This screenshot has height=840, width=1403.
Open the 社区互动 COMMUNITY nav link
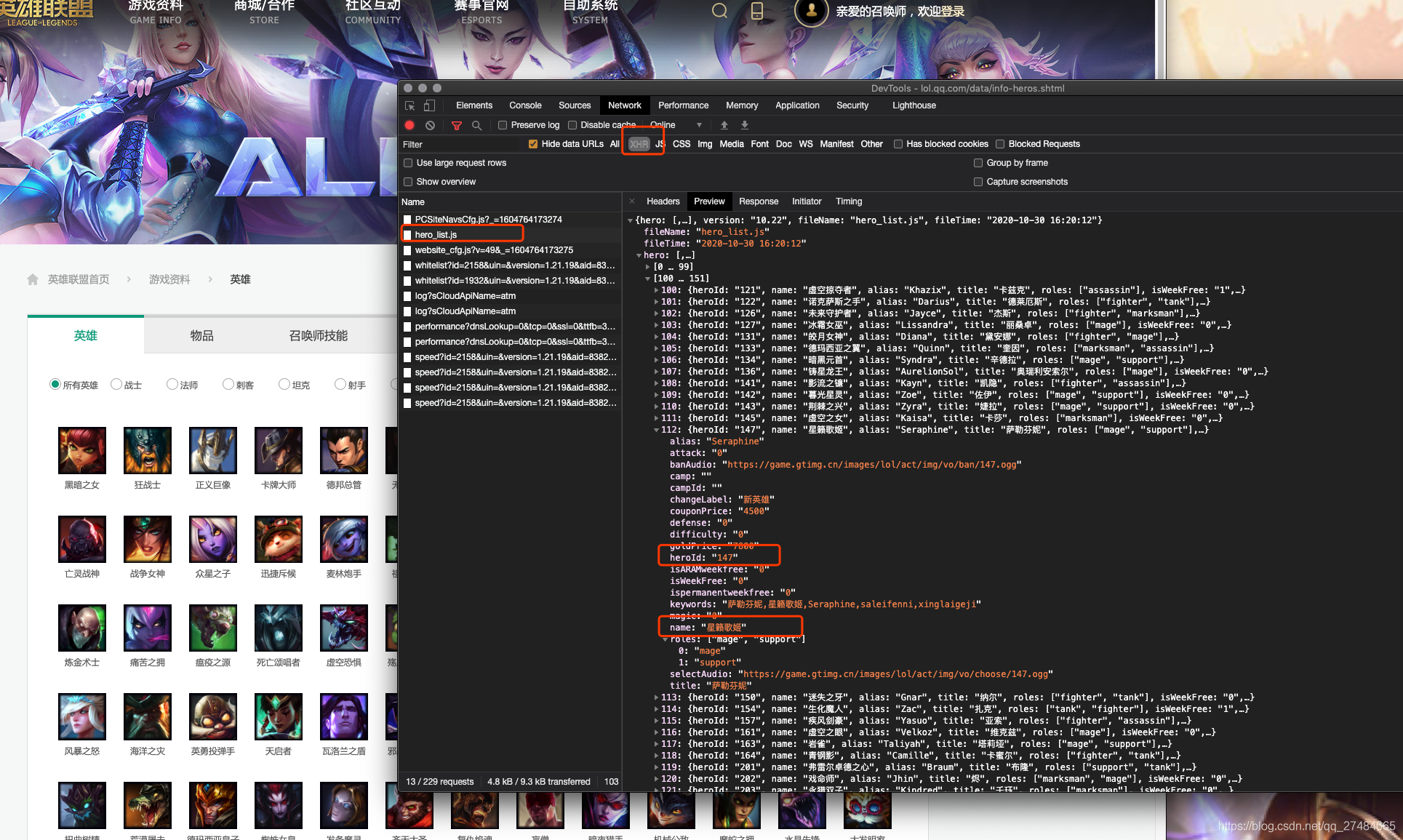click(373, 11)
